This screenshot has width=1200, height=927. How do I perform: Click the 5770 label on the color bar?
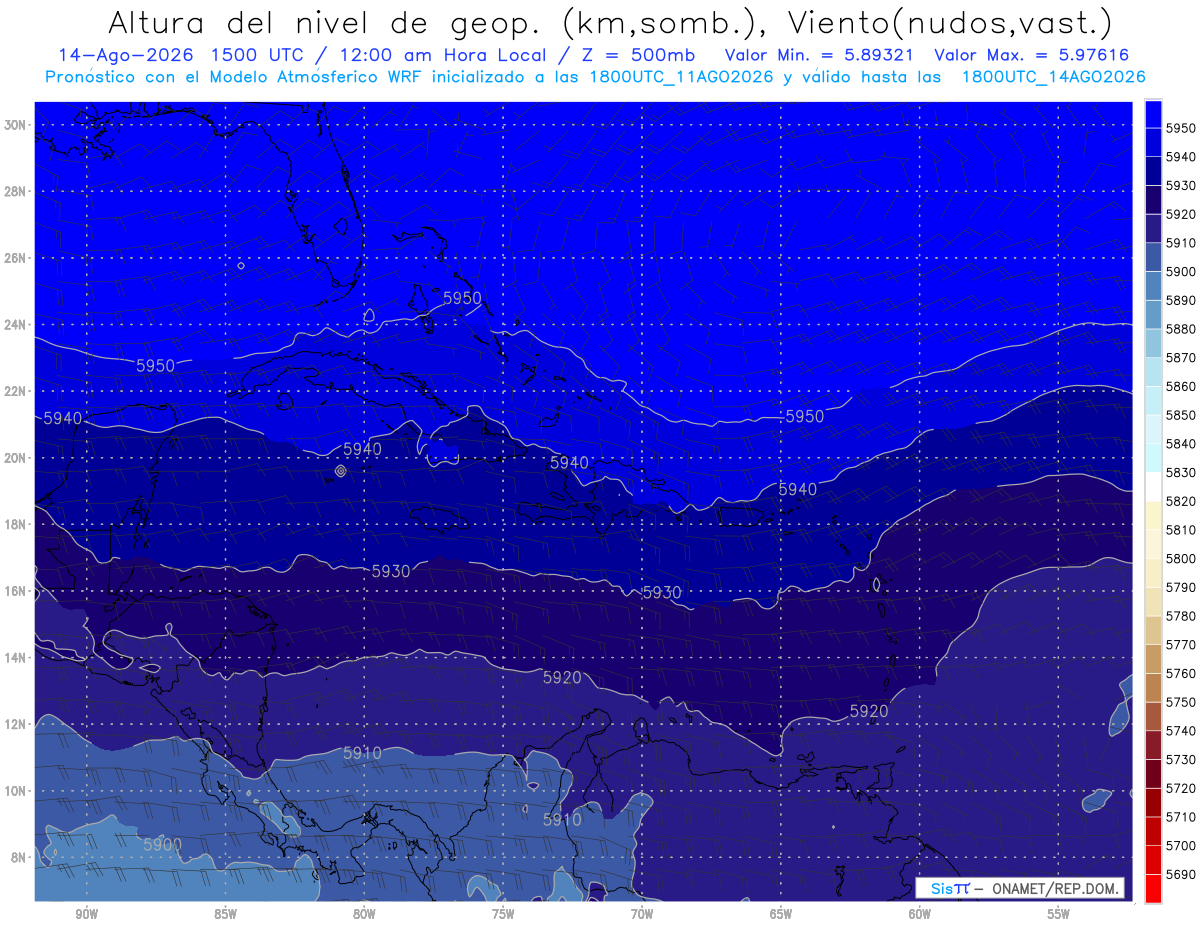pyautogui.click(x=1181, y=644)
